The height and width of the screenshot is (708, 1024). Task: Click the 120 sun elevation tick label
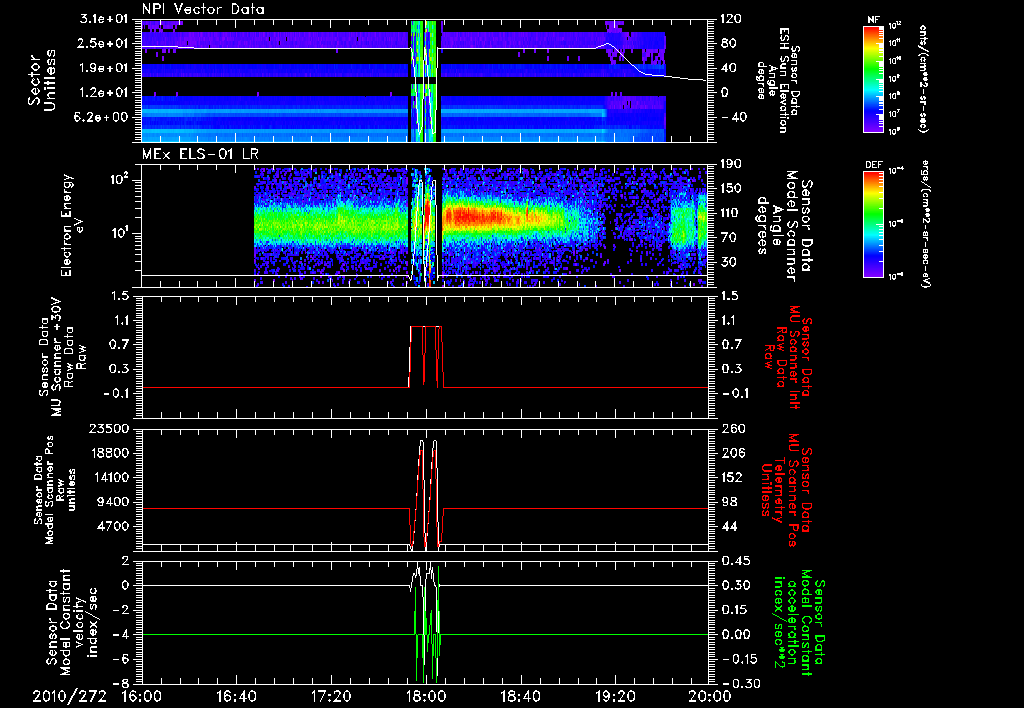[x=729, y=19]
